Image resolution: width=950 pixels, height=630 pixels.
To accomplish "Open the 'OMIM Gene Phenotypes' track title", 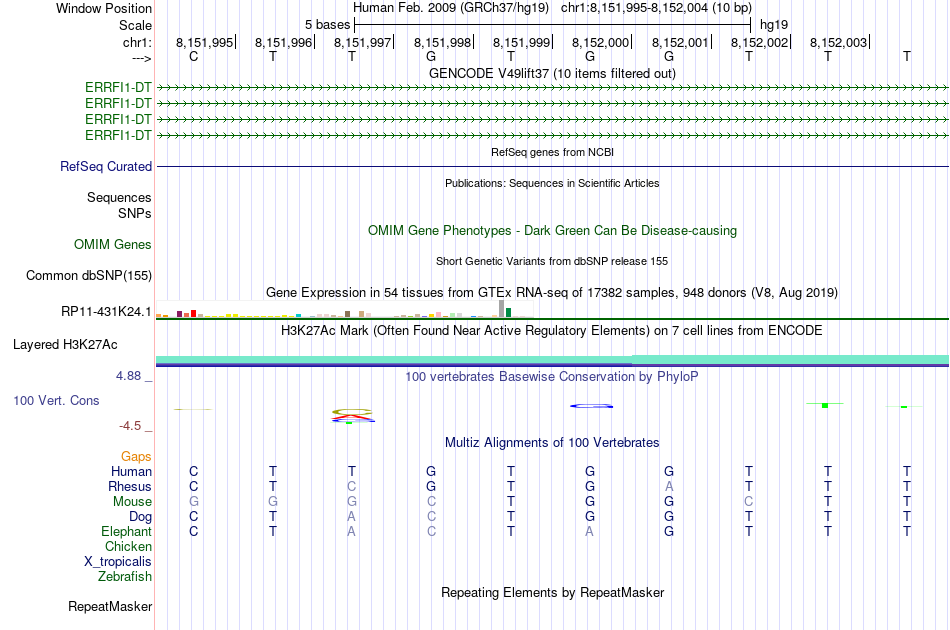I will [x=552, y=231].
